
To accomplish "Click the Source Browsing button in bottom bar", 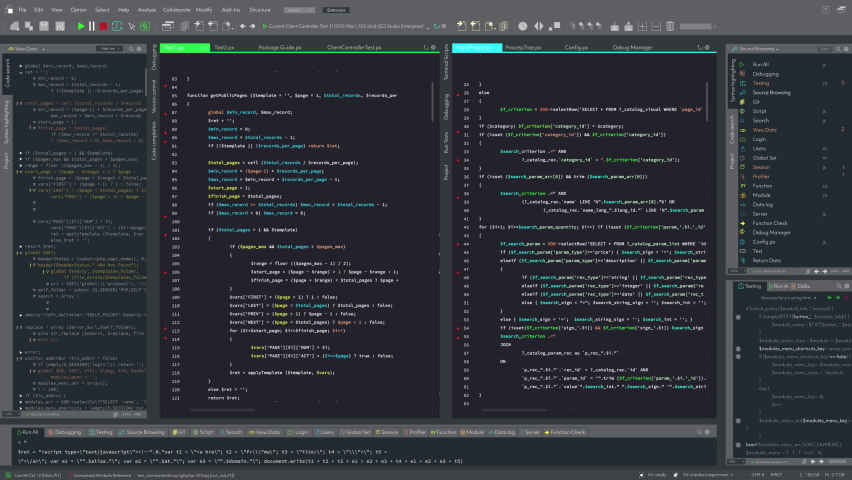I will pyautogui.click(x=141, y=432).
